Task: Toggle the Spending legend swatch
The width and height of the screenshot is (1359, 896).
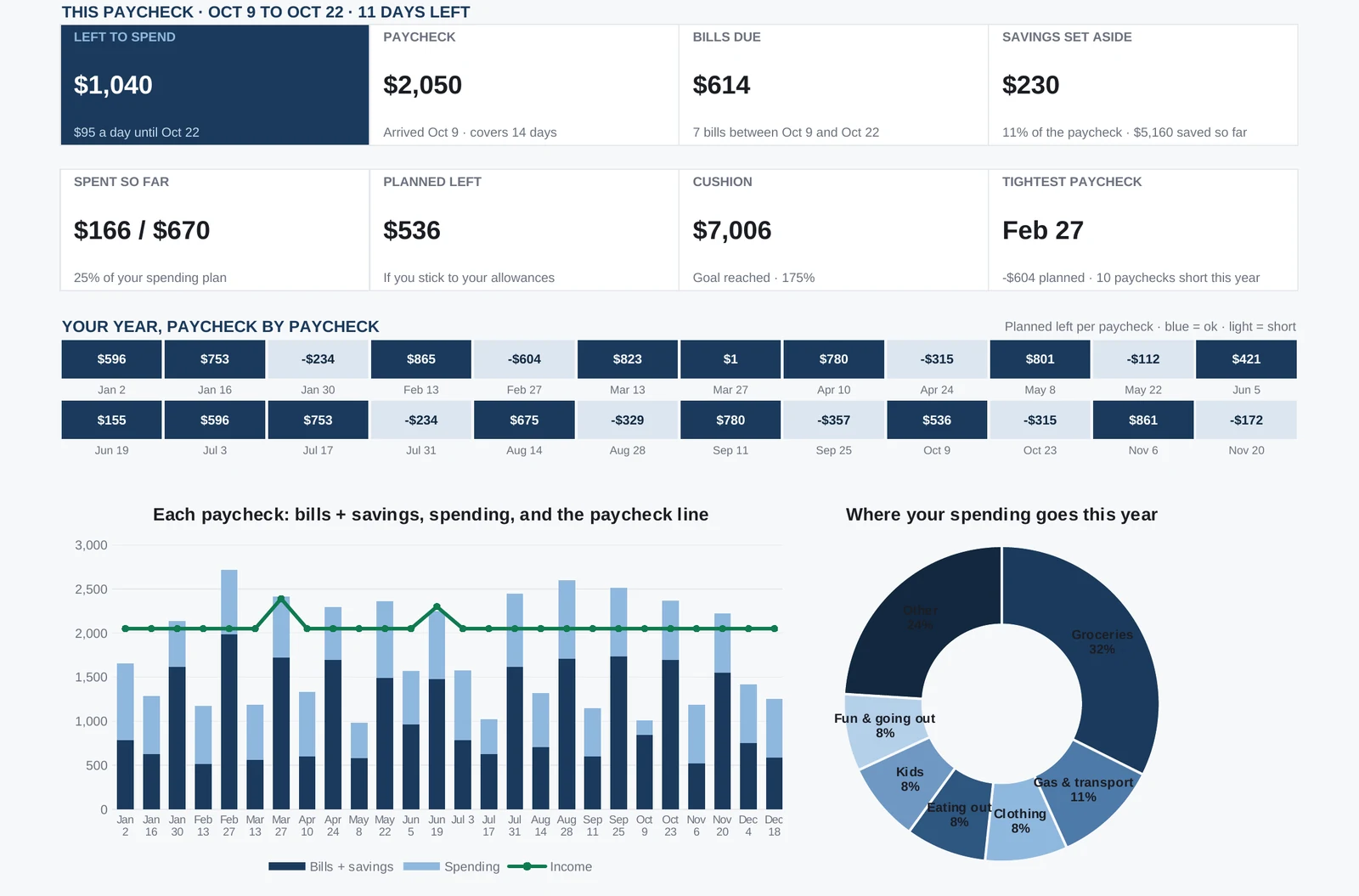Action: click(421, 866)
